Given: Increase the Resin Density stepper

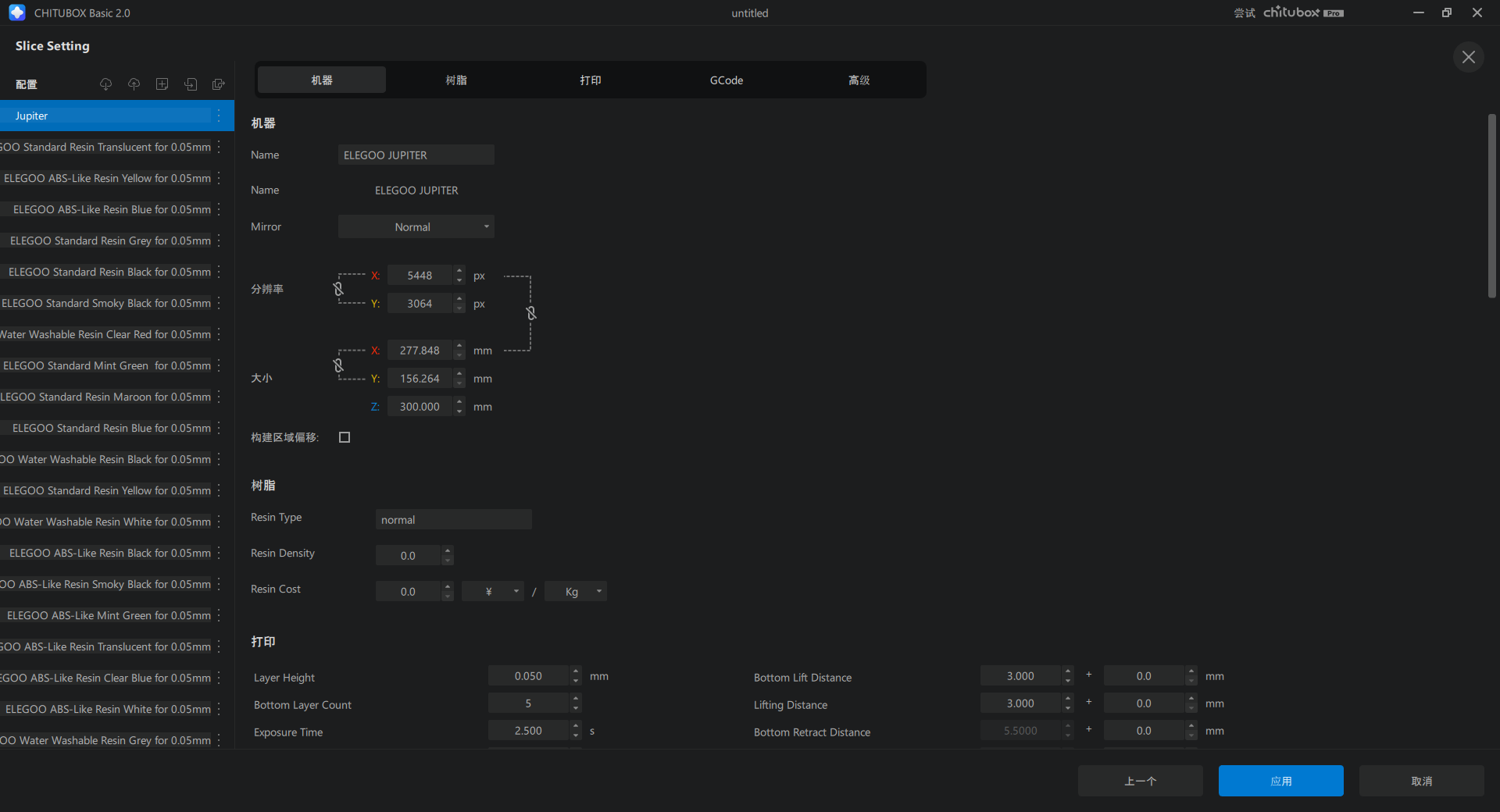Looking at the screenshot, I should (x=448, y=550).
